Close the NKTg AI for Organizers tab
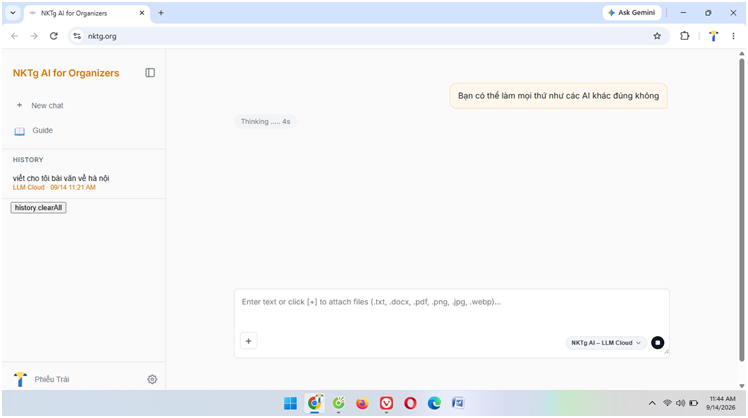Image resolution: width=748 pixels, height=418 pixels. (142, 13)
